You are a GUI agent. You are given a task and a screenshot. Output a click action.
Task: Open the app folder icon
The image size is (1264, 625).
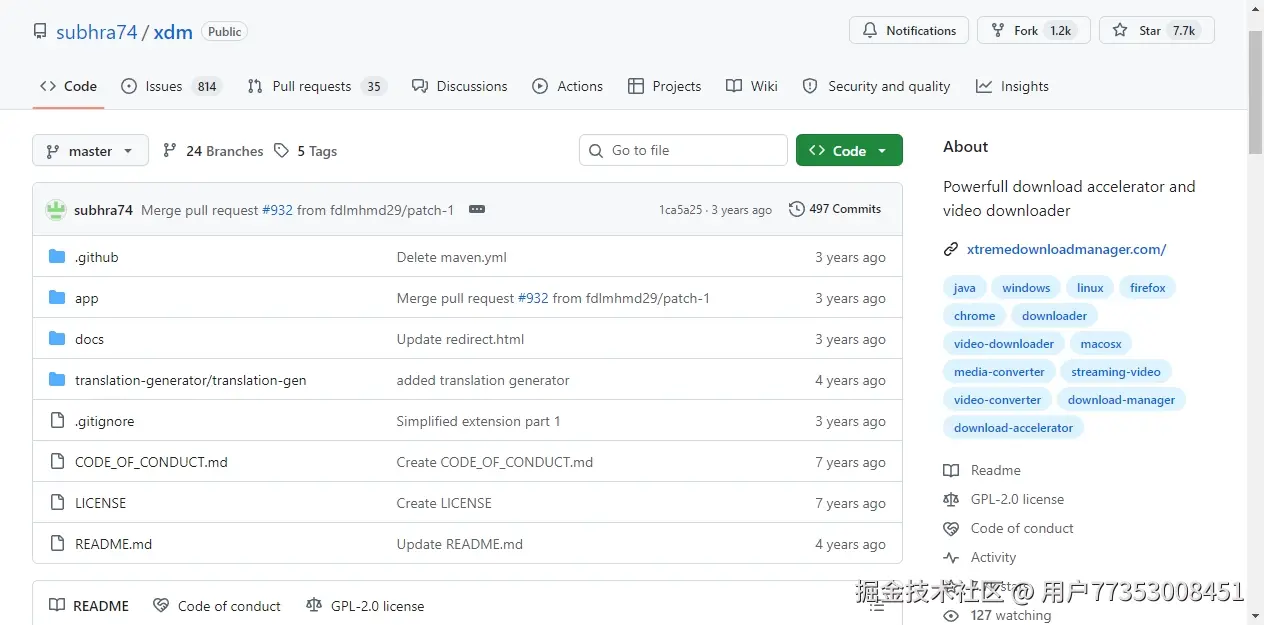coord(57,298)
